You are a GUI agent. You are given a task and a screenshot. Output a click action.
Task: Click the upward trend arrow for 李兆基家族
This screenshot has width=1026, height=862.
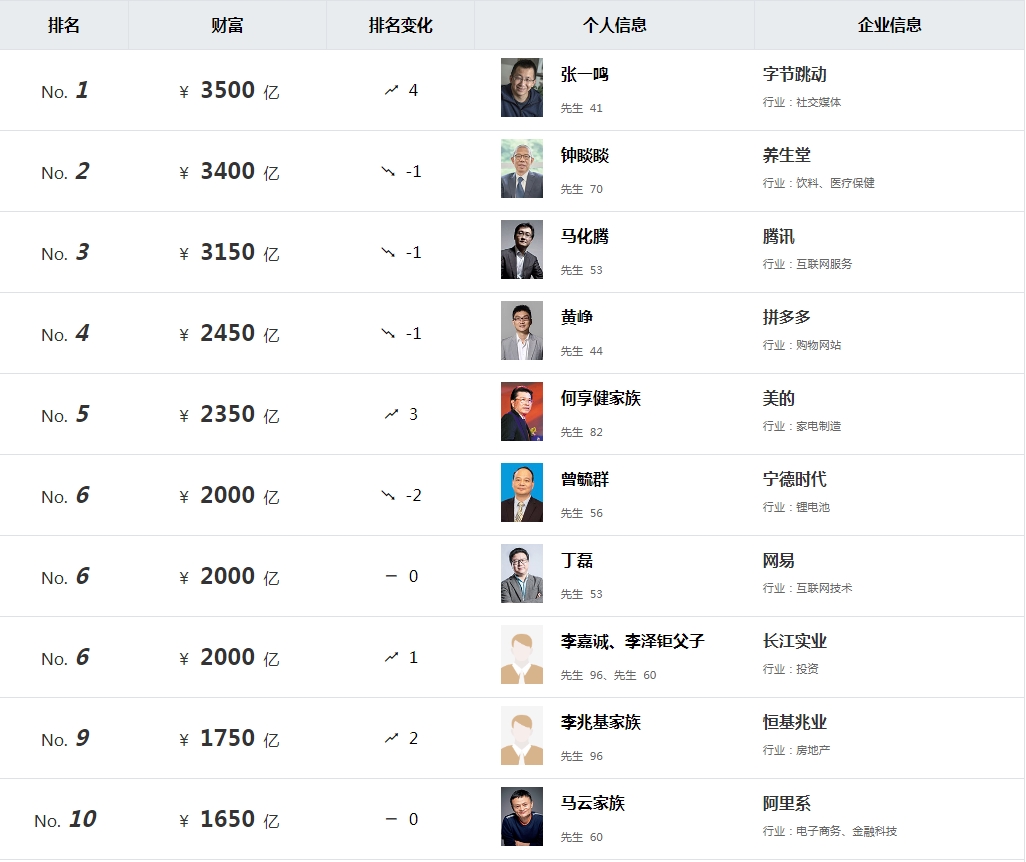[x=391, y=738]
